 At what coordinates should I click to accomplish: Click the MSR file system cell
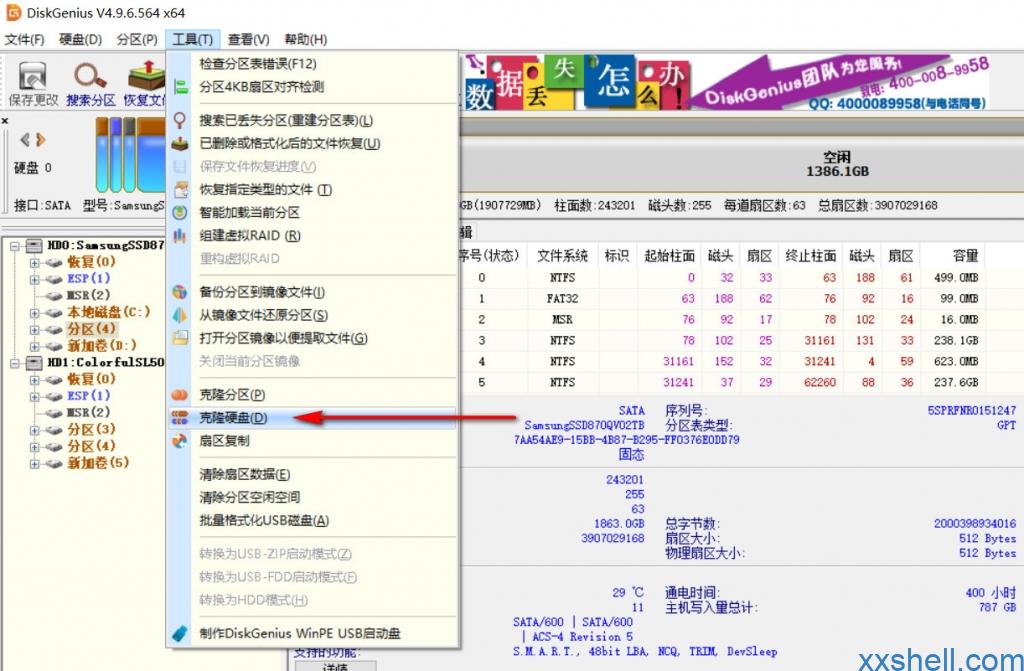(562, 319)
